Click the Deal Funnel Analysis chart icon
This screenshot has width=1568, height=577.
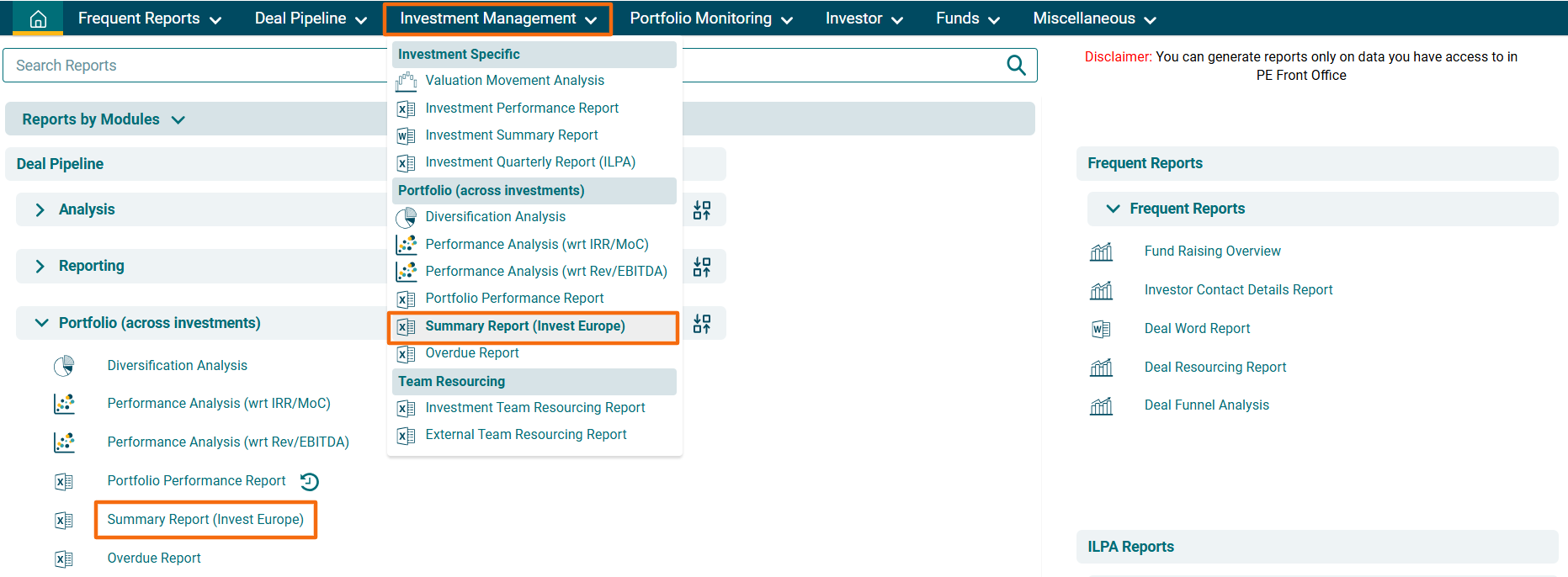tap(1101, 406)
